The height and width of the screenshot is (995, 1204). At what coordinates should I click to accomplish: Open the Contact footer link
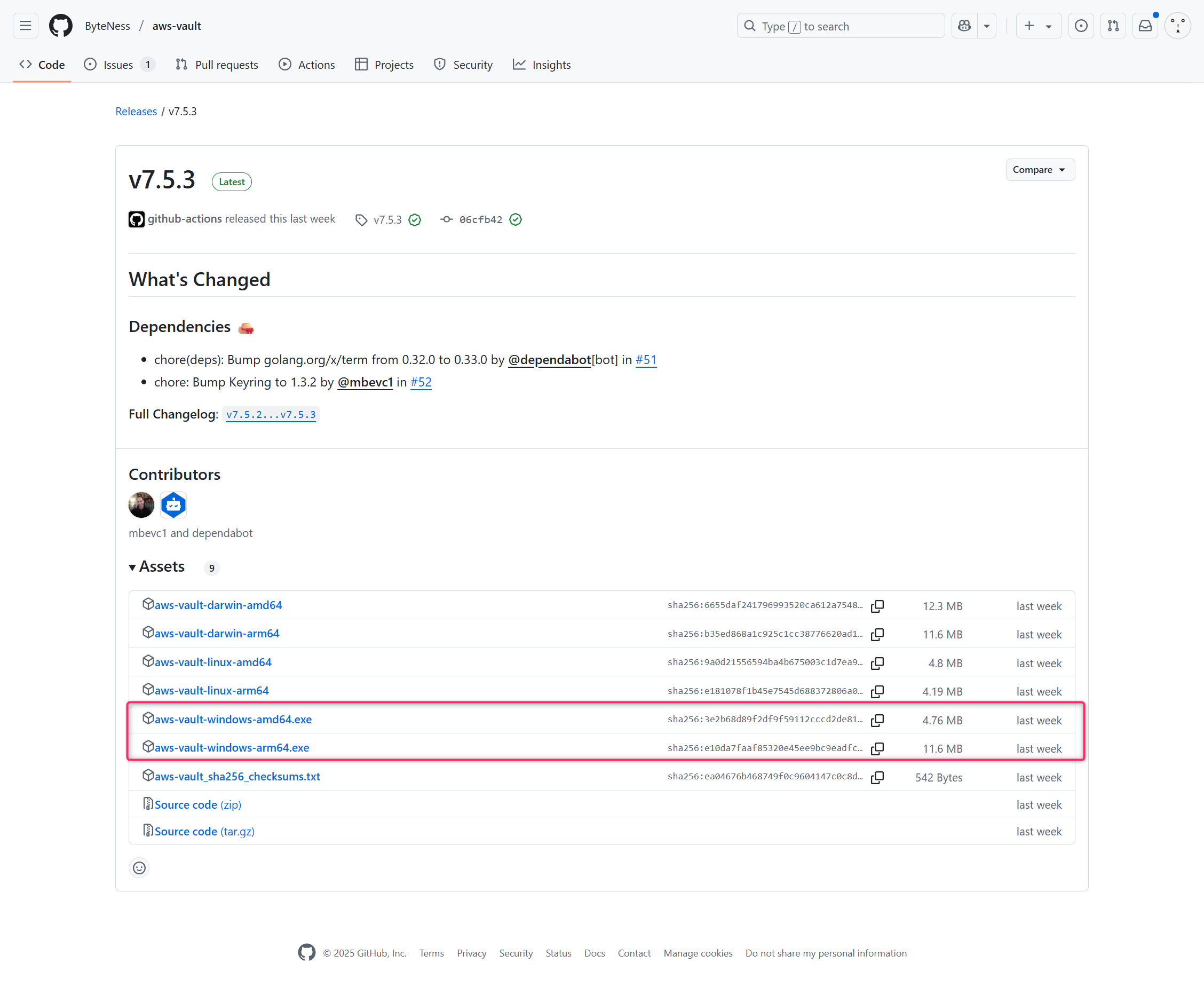coord(634,953)
